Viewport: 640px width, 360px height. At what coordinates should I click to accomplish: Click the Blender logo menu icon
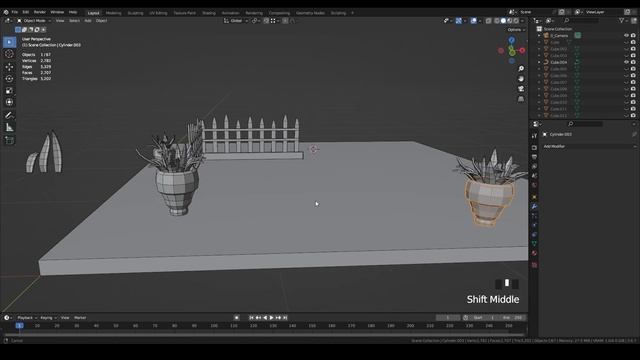coord(6,12)
